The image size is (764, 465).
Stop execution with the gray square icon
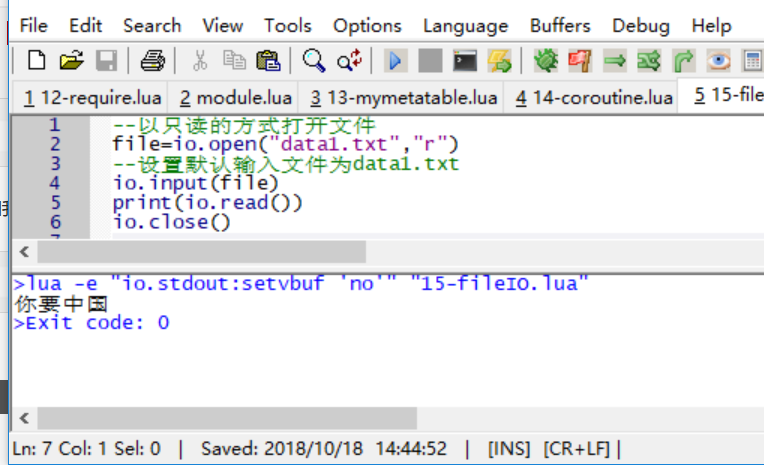click(430, 61)
